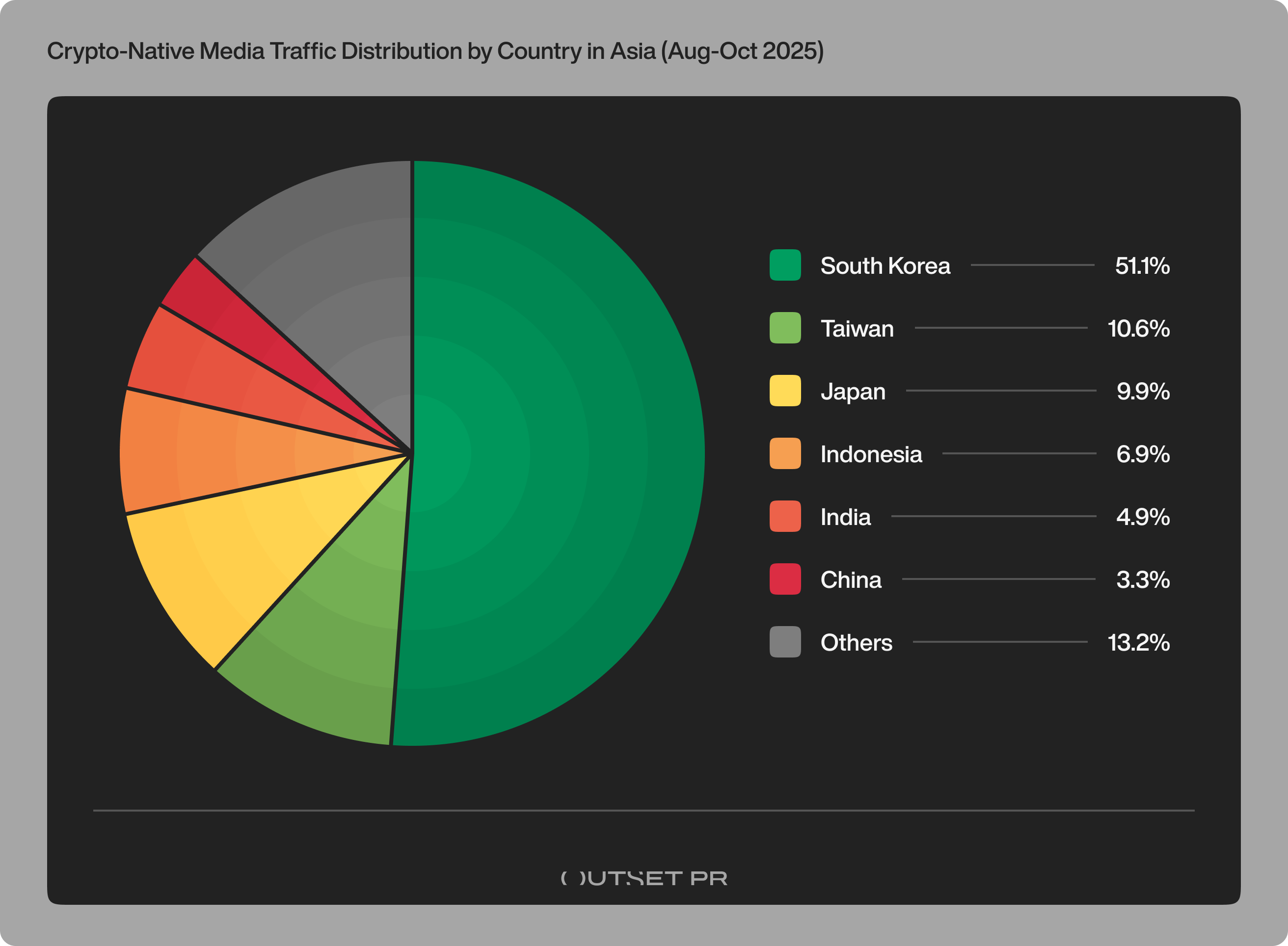Click the India coral legend swatch
Screen dimensions: 1288x946
pyautogui.click(x=784, y=517)
